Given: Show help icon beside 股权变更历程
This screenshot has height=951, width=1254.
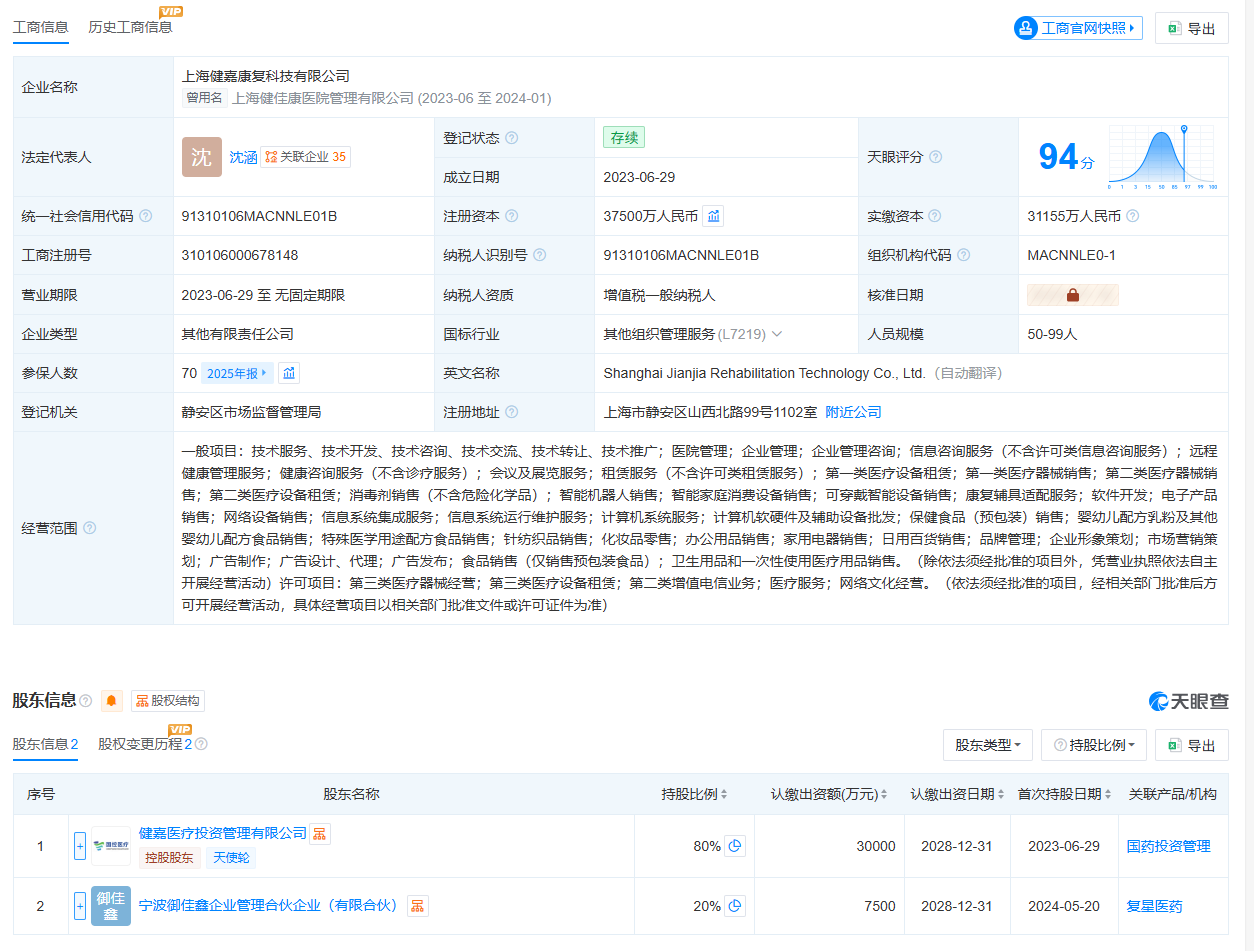Looking at the screenshot, I should click(x=201, y=744).
